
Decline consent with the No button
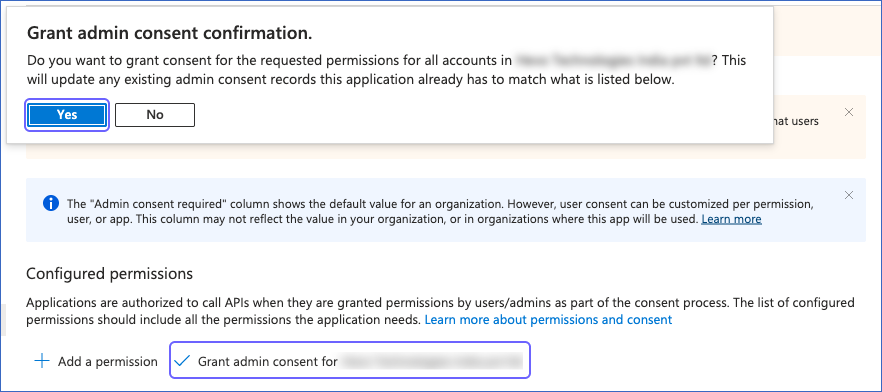click(155, 115)
